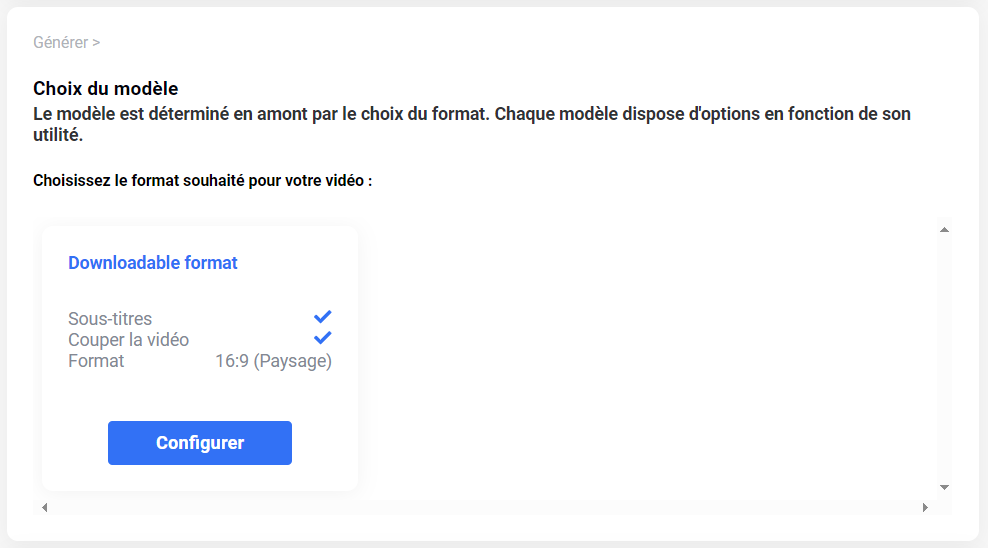The height and width of the screenshot is (548, 988).
Task: Click the vertical scrollbar track
Action: point(944,358)
